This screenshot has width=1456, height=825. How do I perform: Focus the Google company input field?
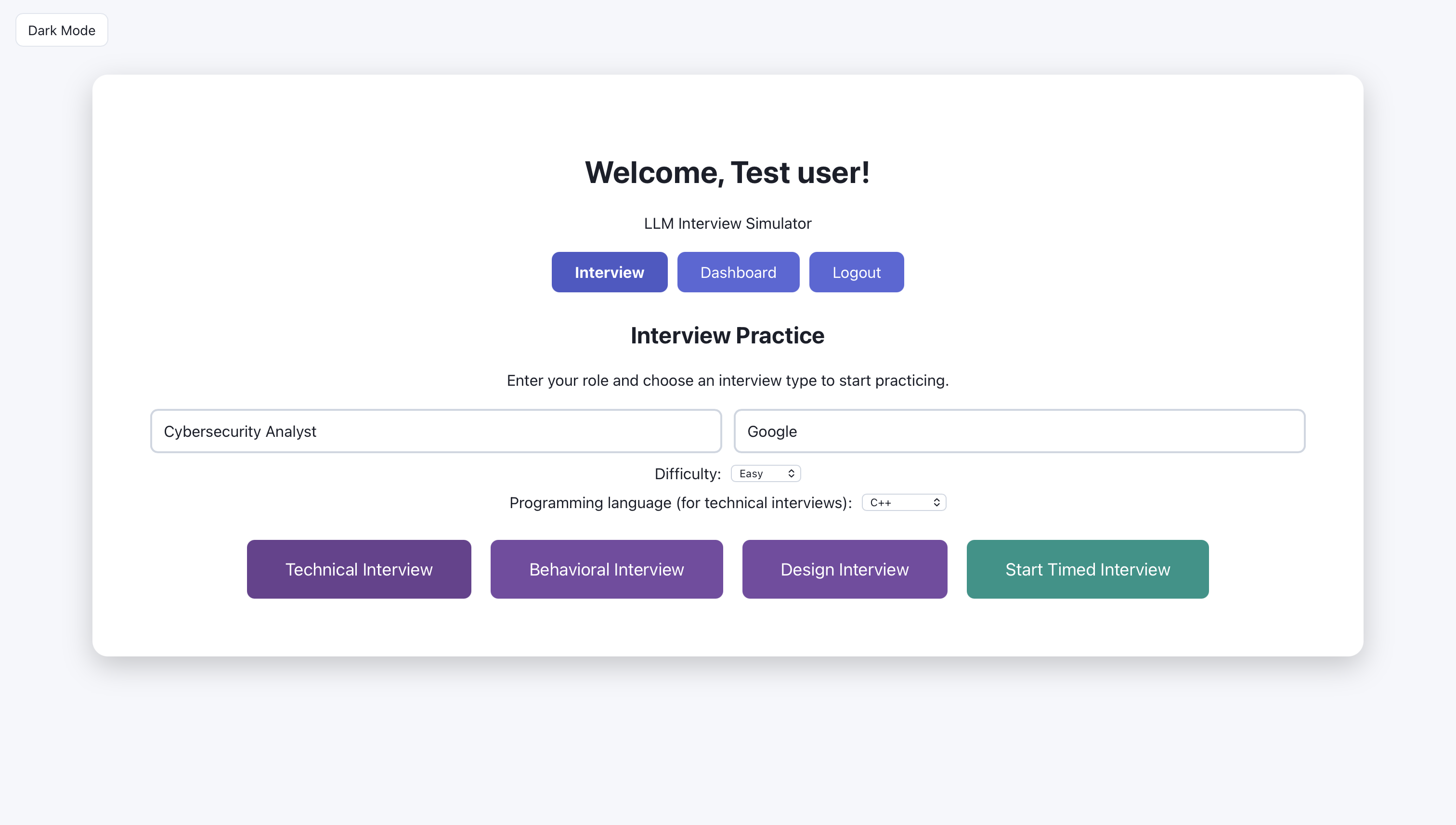click(1019, 431)
